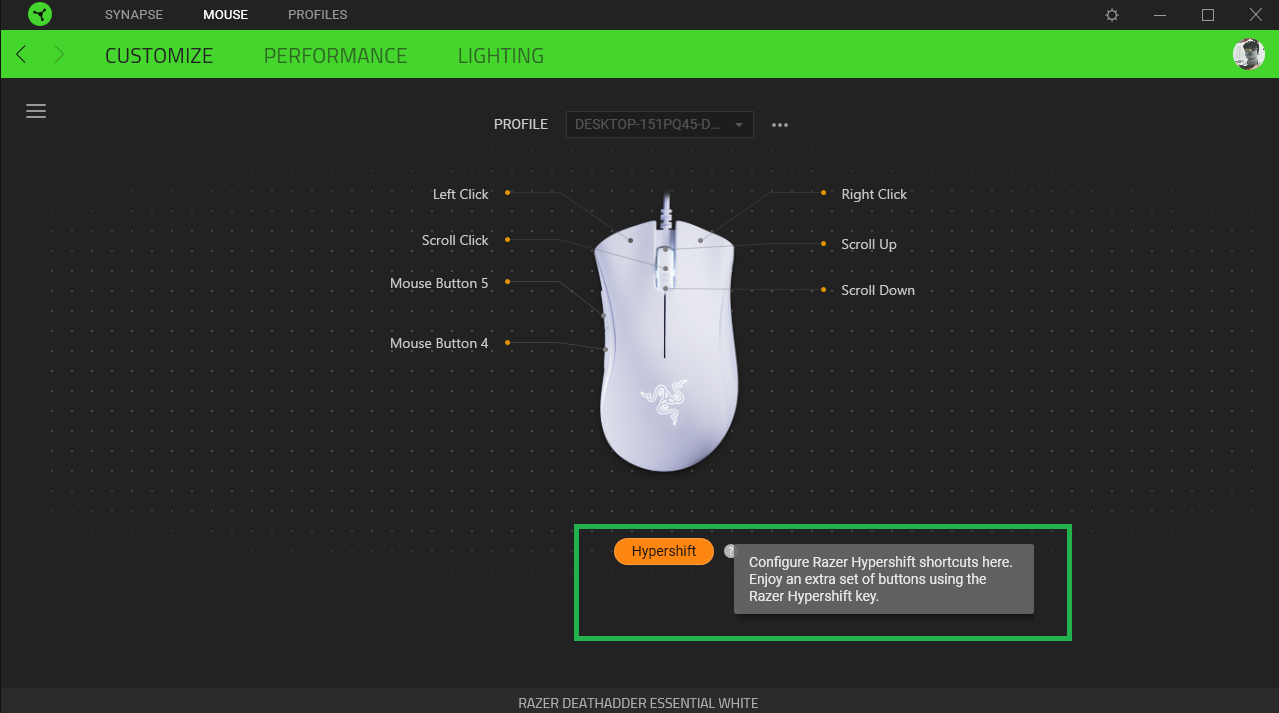Open the settings gear icon
1279x713 pixels.
[x=1112, y=15]
